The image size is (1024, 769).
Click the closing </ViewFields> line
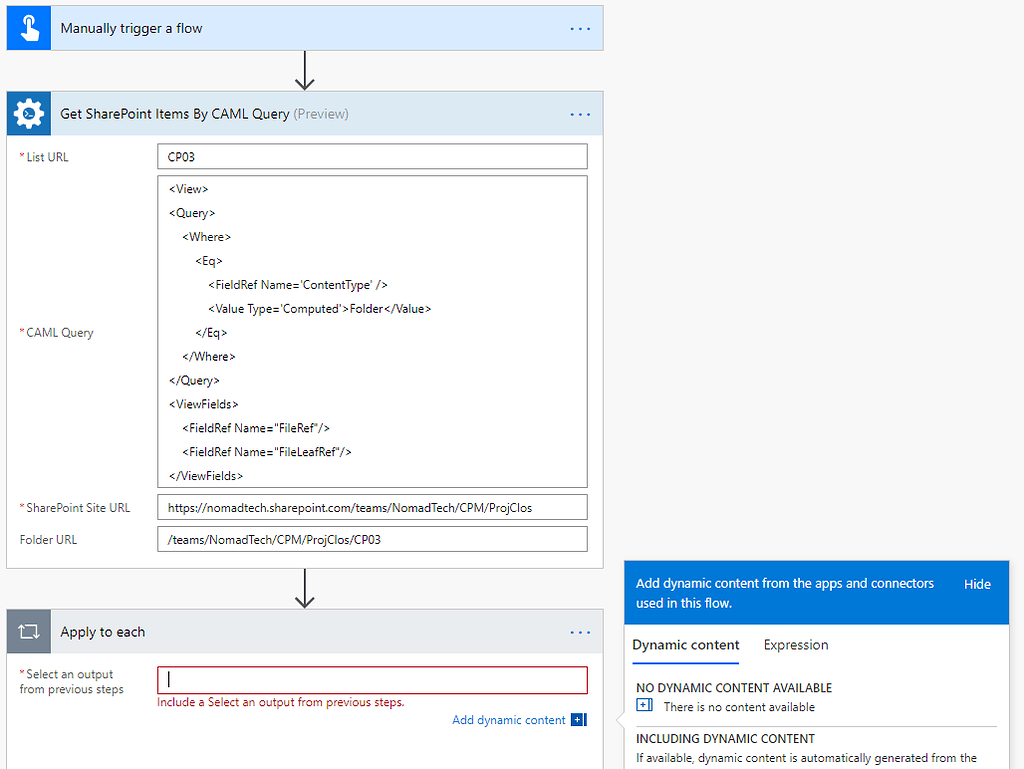tap(206, 476)
